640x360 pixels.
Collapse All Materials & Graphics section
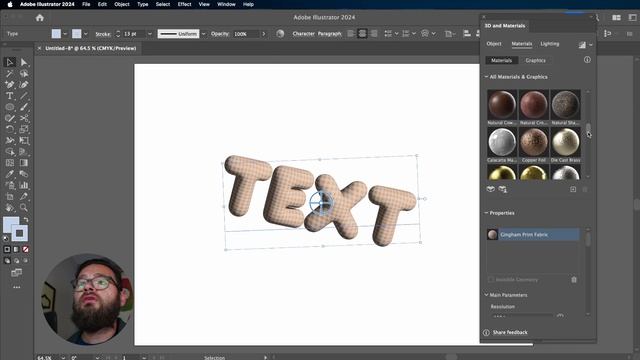click(x=486, y=77)
